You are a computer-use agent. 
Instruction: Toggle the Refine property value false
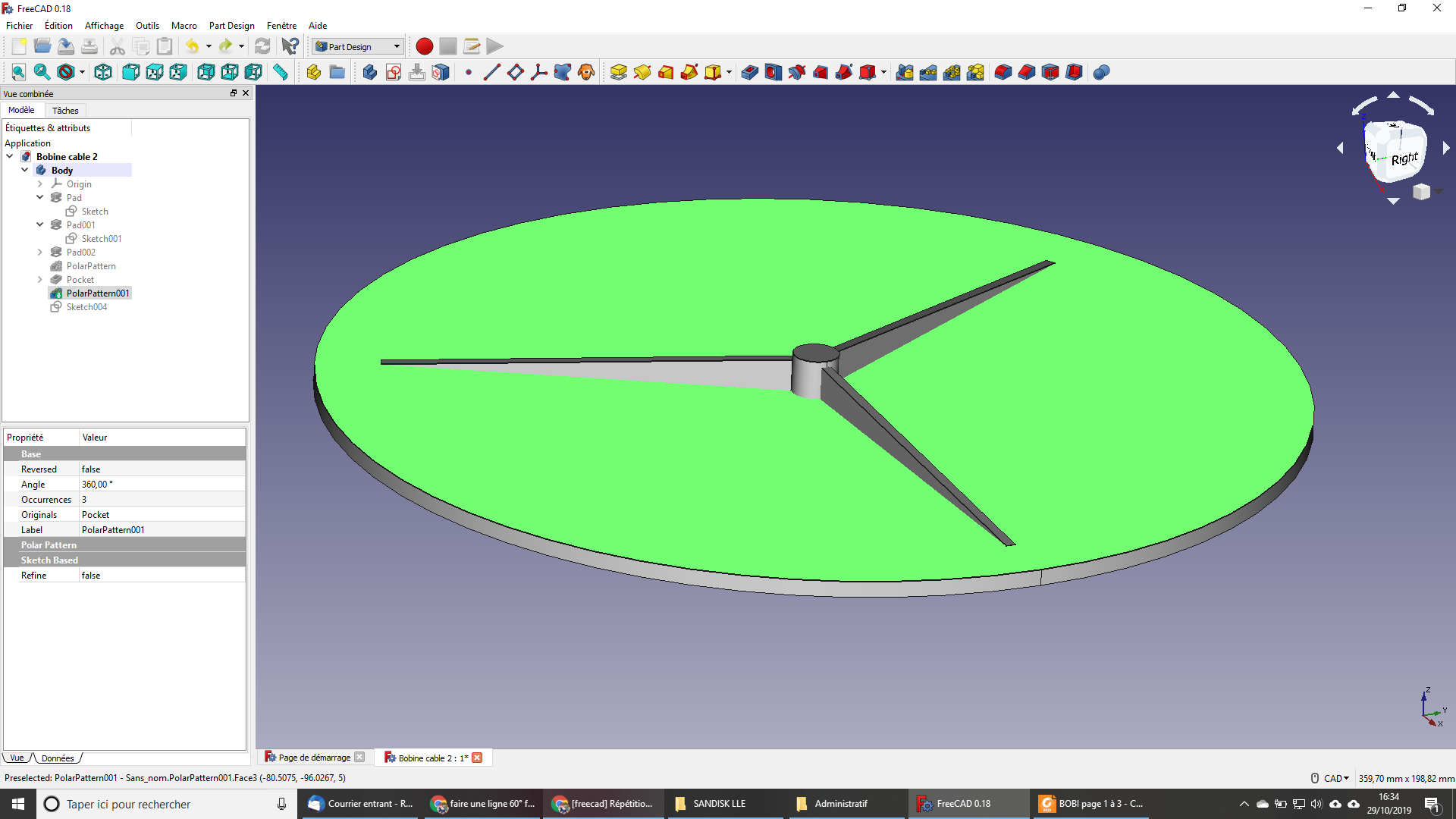(162, 576)
